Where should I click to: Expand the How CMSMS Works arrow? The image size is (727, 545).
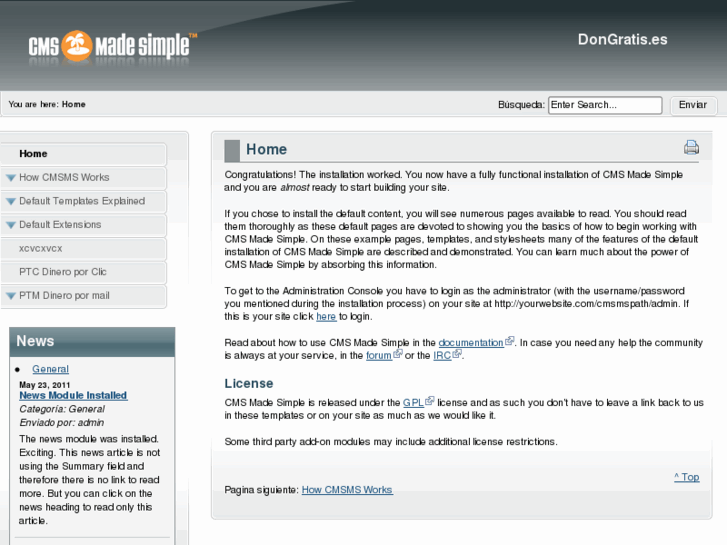point(11,178)
